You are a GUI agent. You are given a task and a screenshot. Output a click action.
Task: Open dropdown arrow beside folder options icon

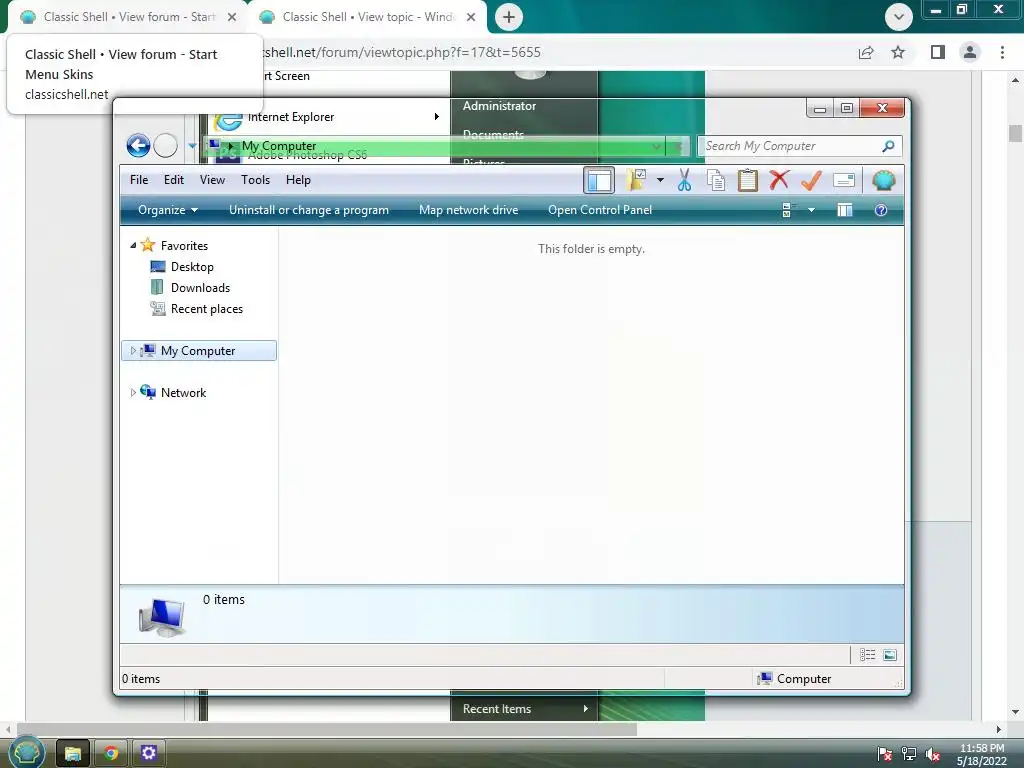click(x=660, y=180)
